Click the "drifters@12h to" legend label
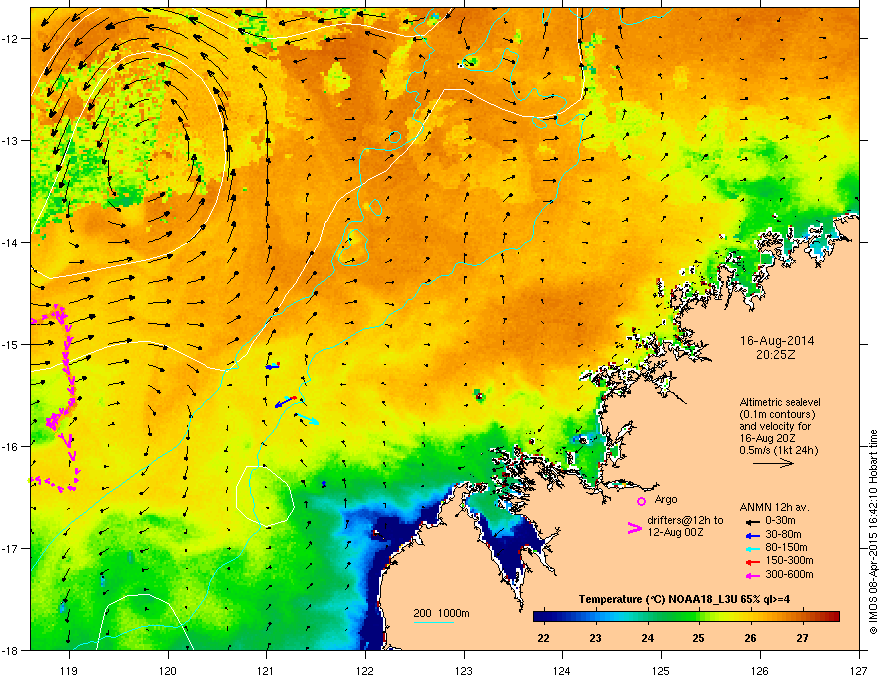Screen dimensions: 880x680 point(685,521)
